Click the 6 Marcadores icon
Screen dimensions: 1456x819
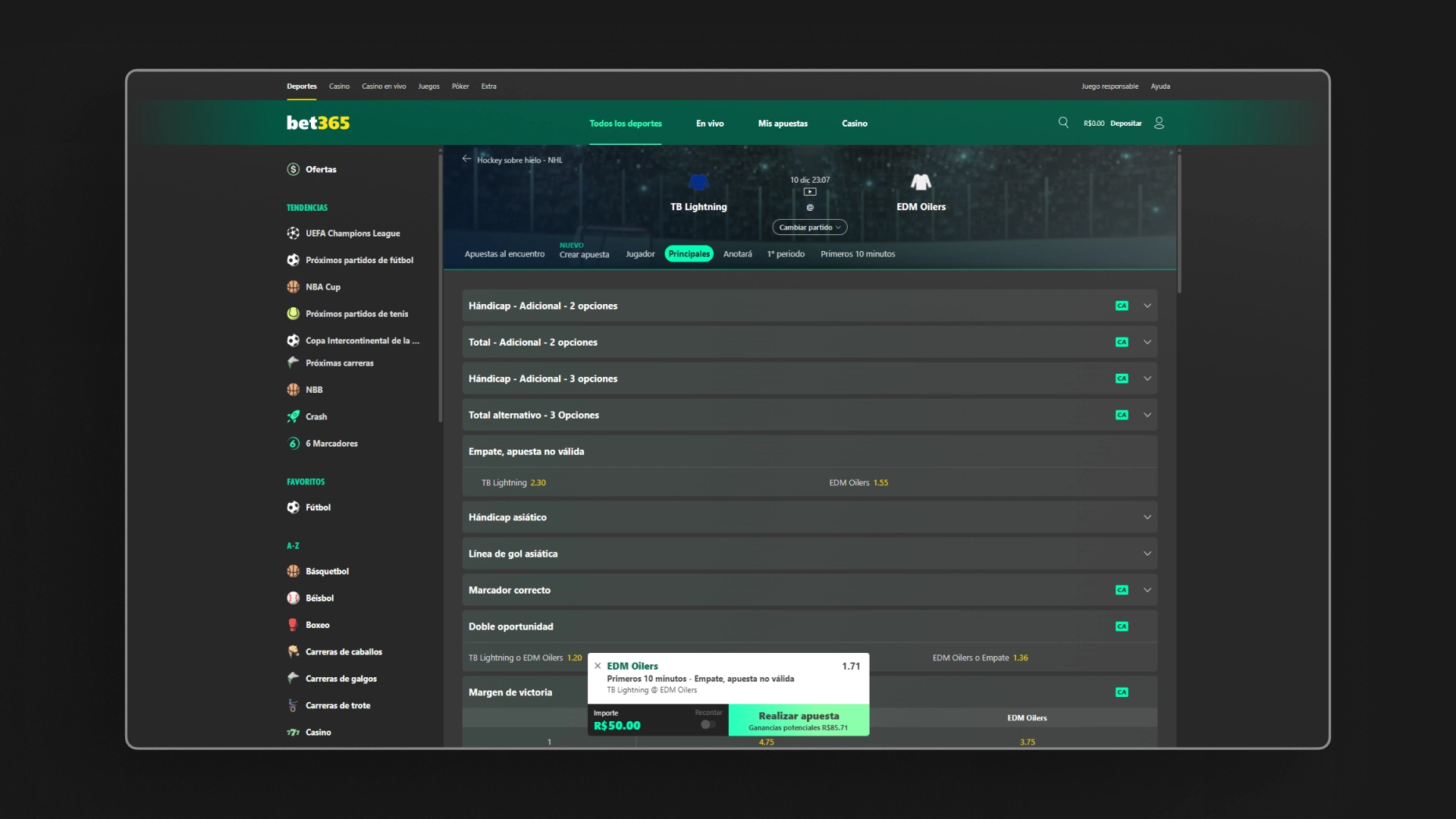coord(293,443)
